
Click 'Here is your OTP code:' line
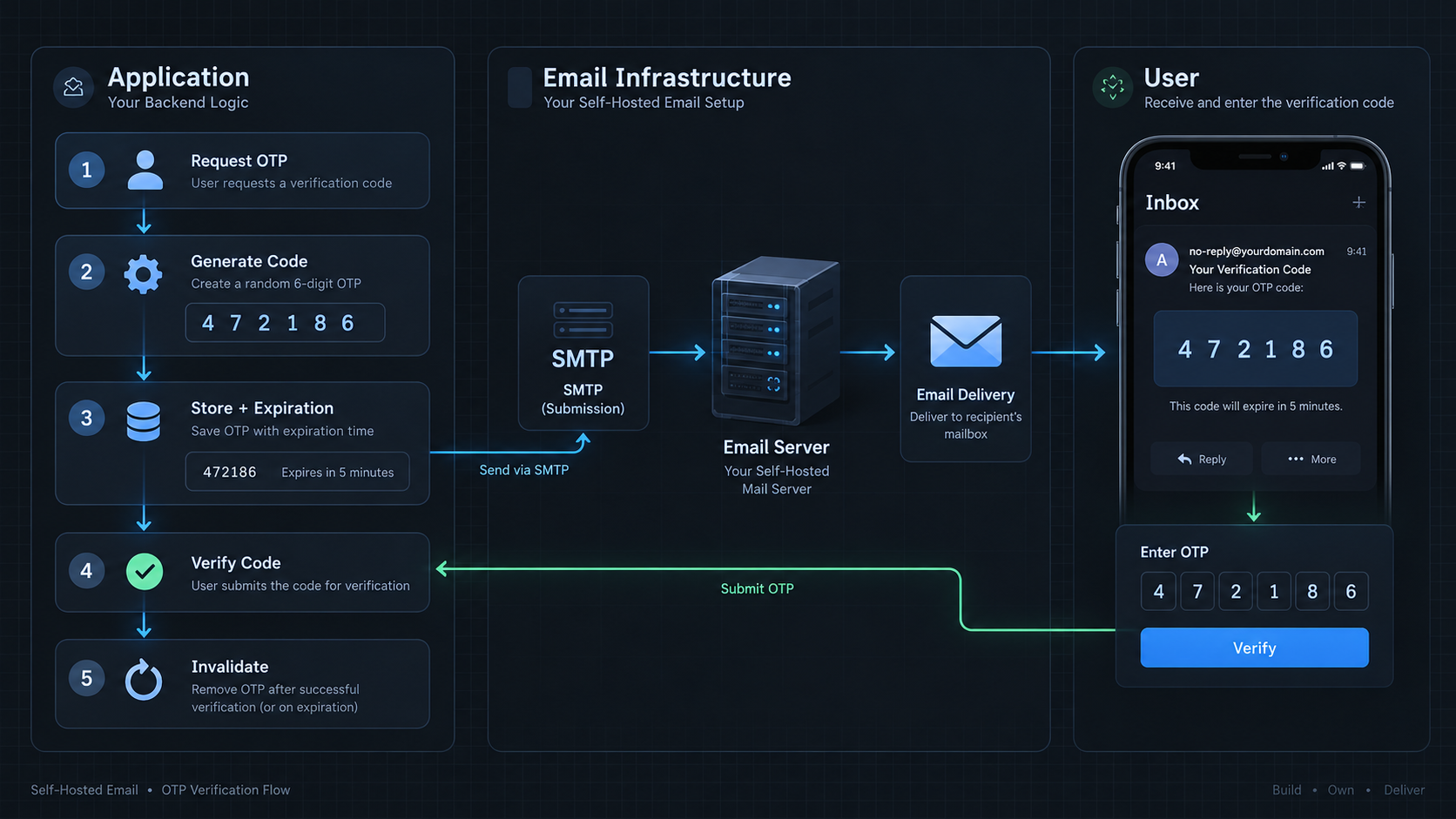coord(1246,288)
